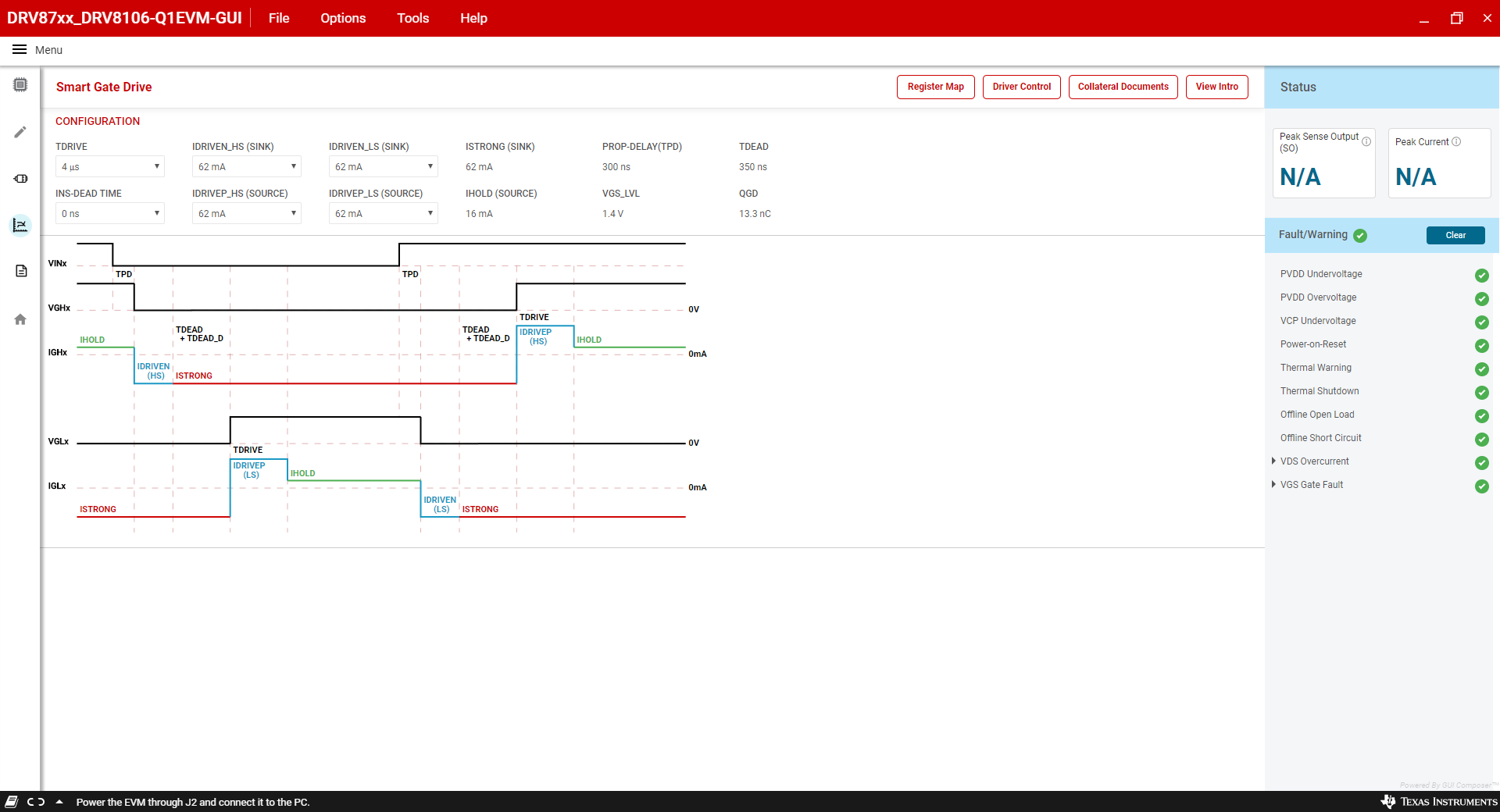Select the waveform graph sidebar icon
Screen dimensions: 1500x812
pos(20,225)
